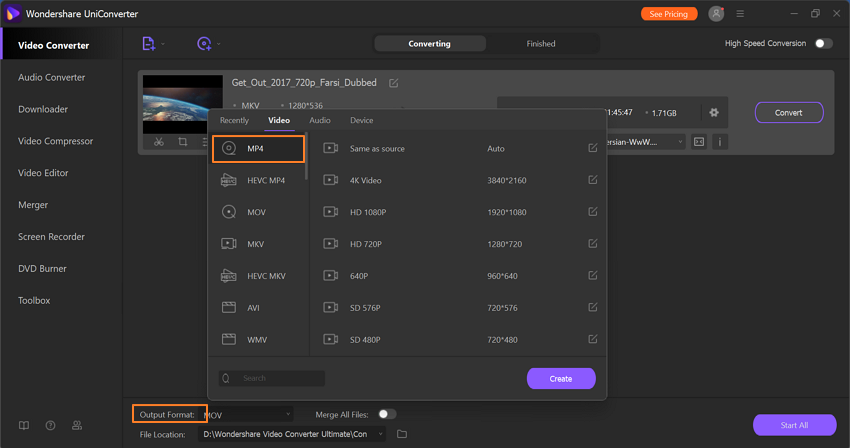Viewport: 850px width, 448px height.
Task: Click the format Search input field
Action: (272, 378)
